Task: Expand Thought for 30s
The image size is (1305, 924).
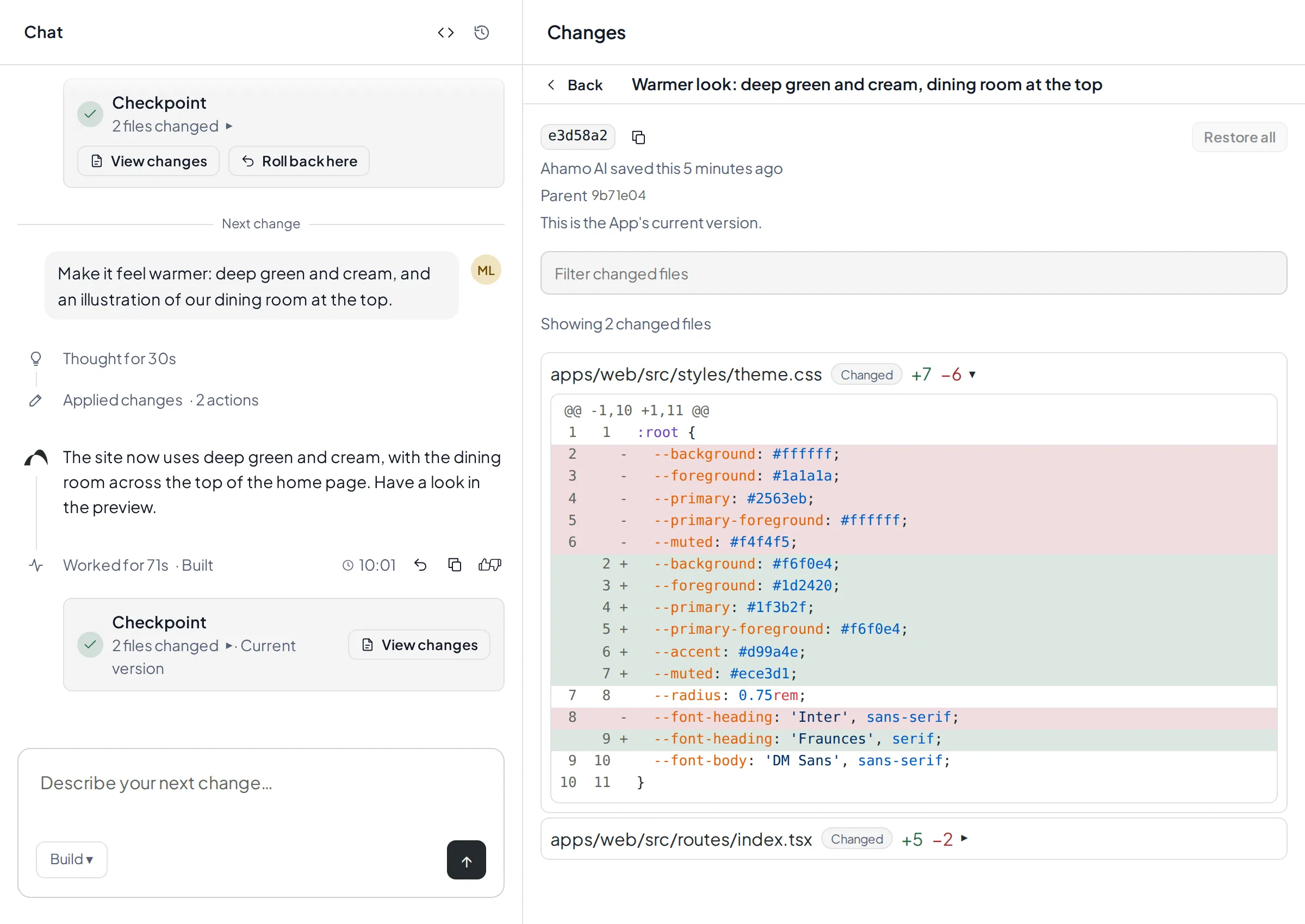Action: (x=120, y=359)
